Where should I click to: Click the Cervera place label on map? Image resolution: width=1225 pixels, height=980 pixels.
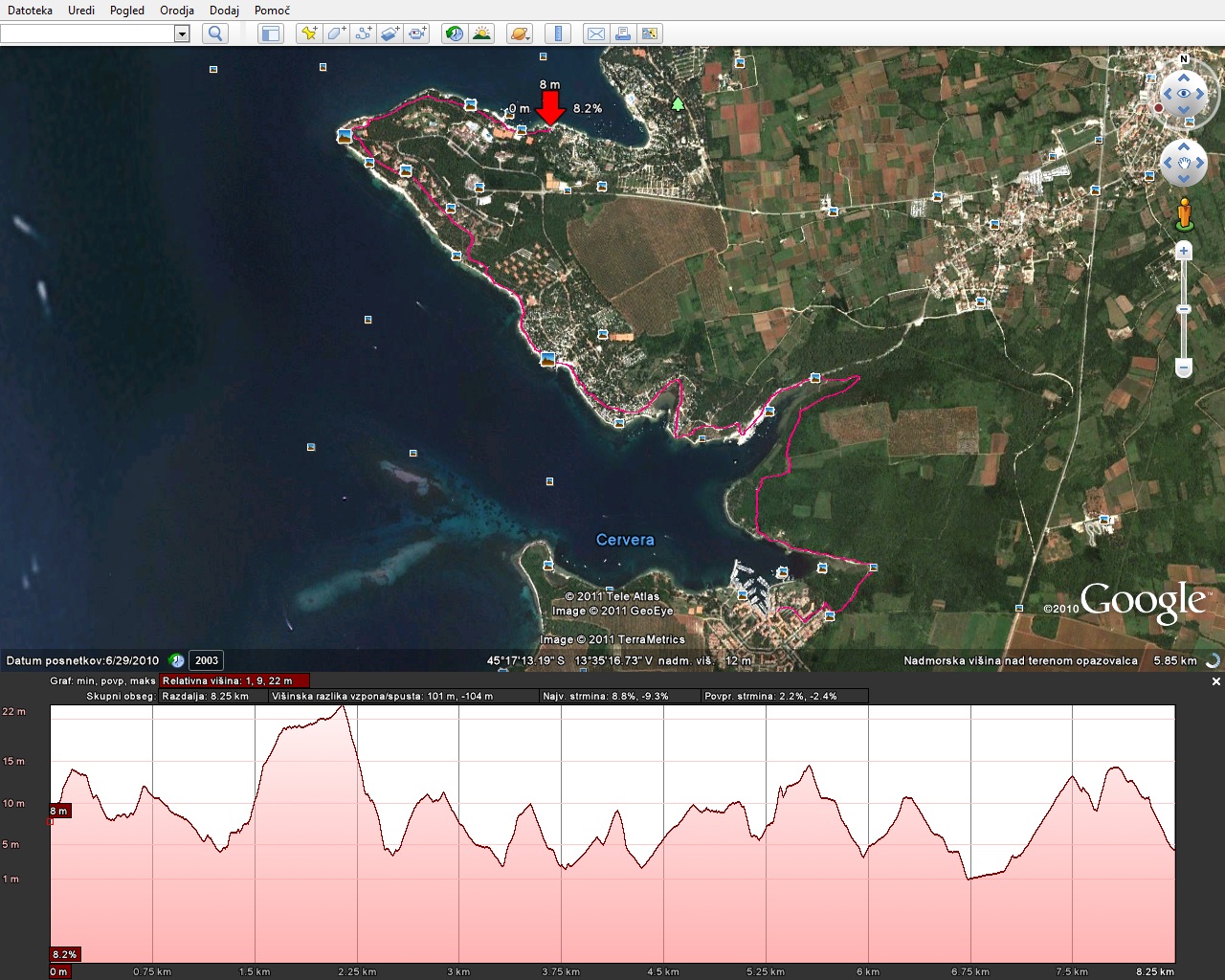(x=625, y=540)
